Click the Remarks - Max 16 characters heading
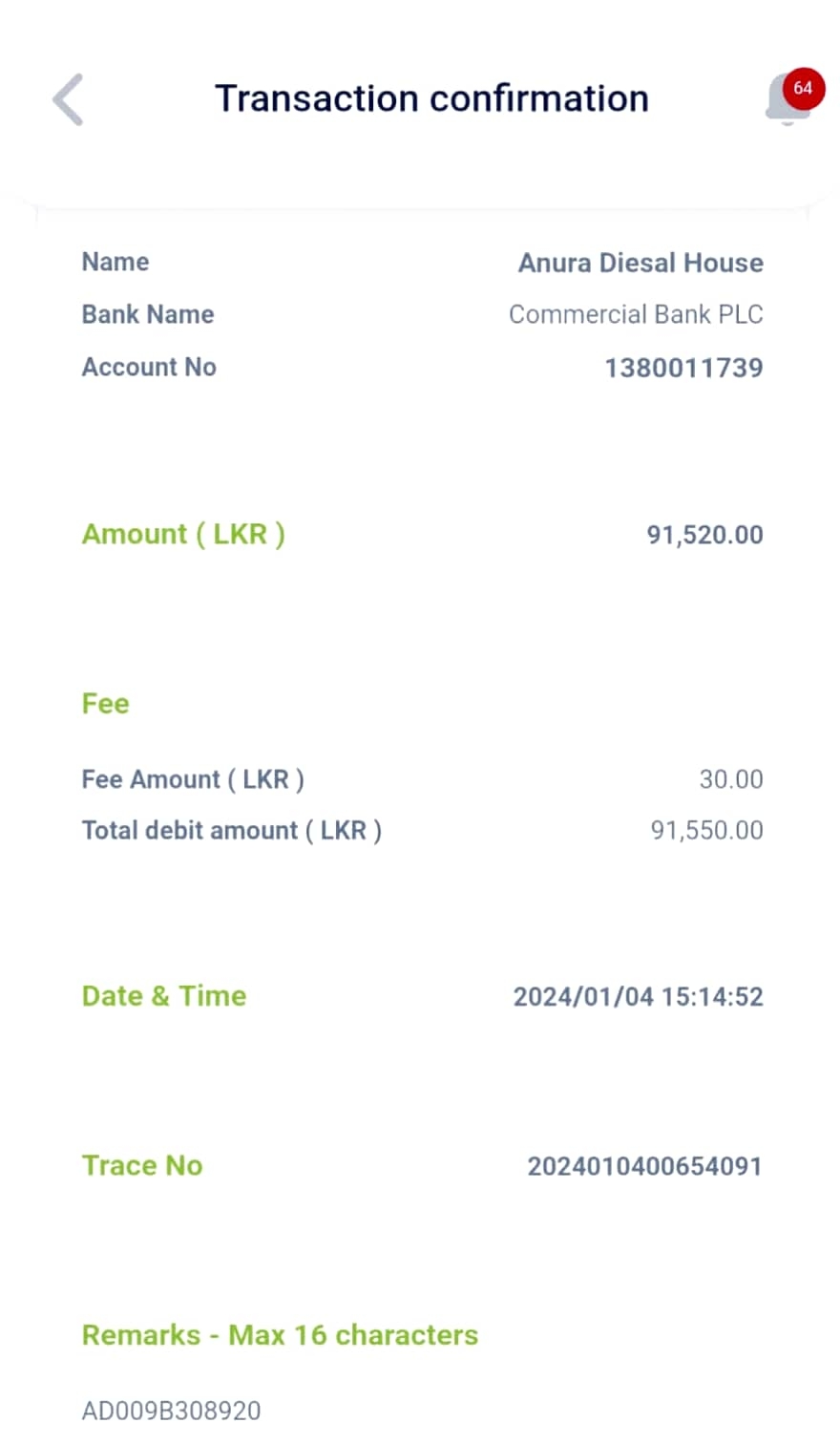Image resolution: width=840 pixels, height=1444 pixels. pyautogui.click(x=280, y=1334)
